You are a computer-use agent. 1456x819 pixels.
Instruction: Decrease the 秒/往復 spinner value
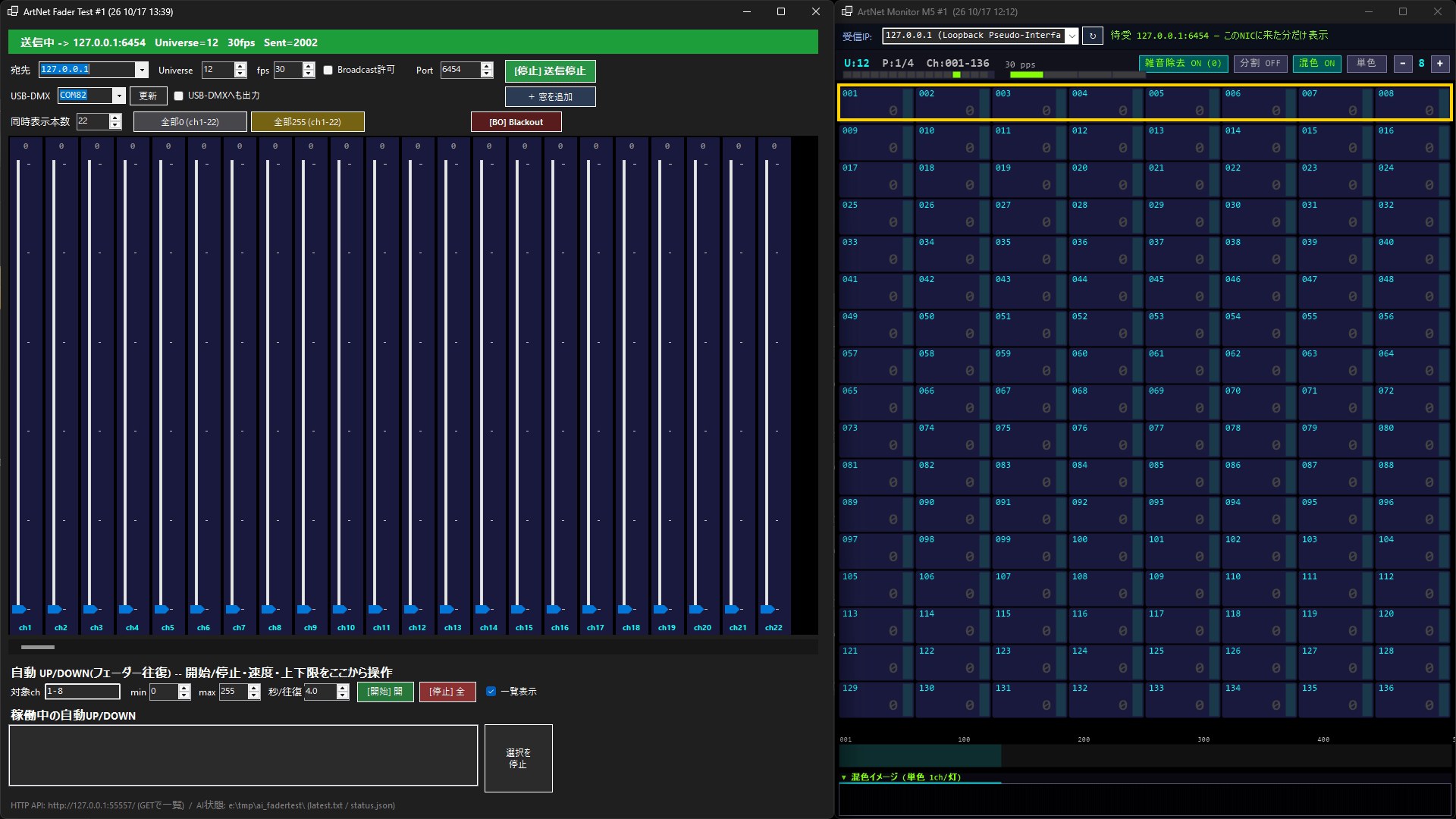pyautogui.click(x=343, y=695)
